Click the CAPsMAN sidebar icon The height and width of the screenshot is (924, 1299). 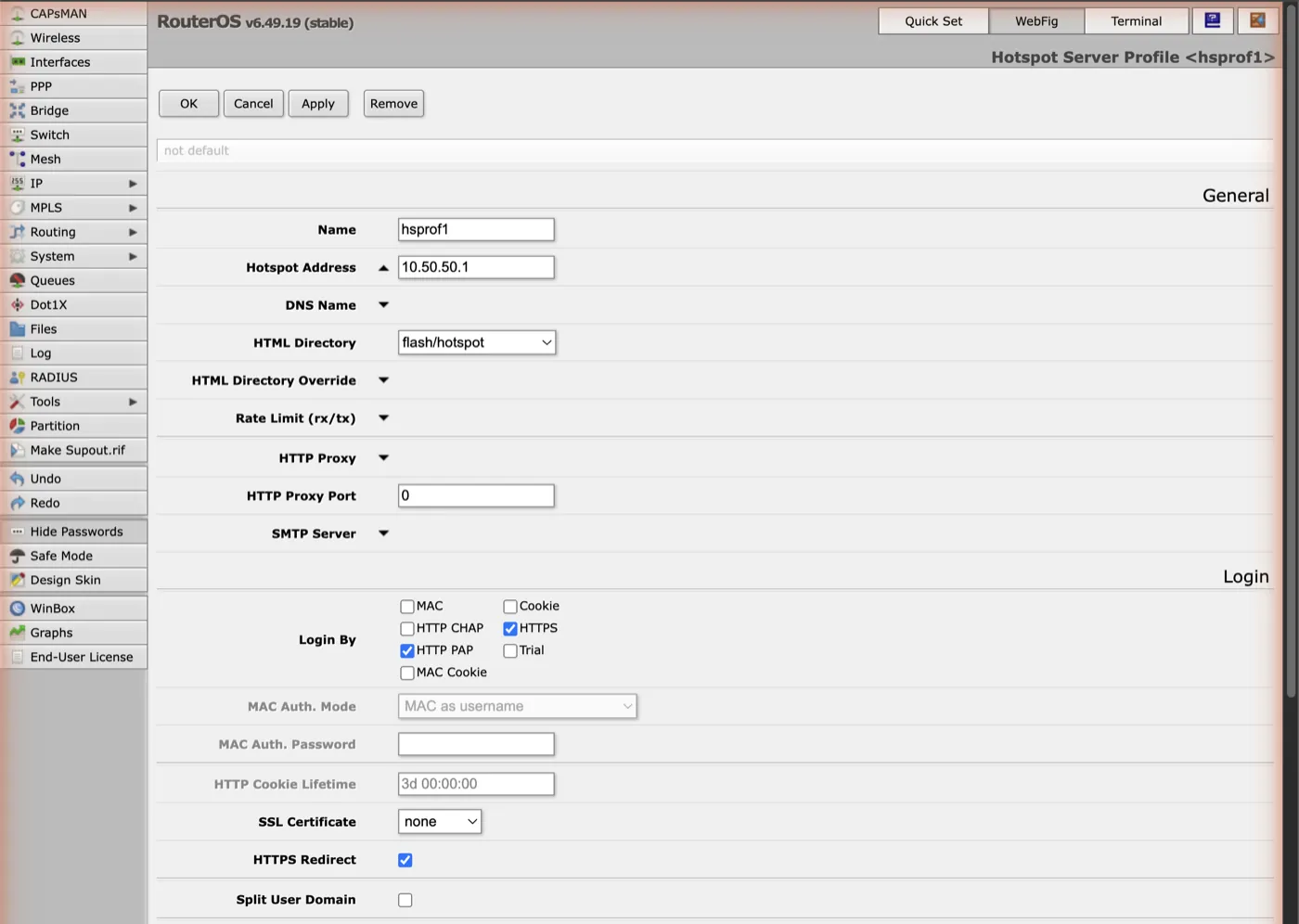[17, 14]
